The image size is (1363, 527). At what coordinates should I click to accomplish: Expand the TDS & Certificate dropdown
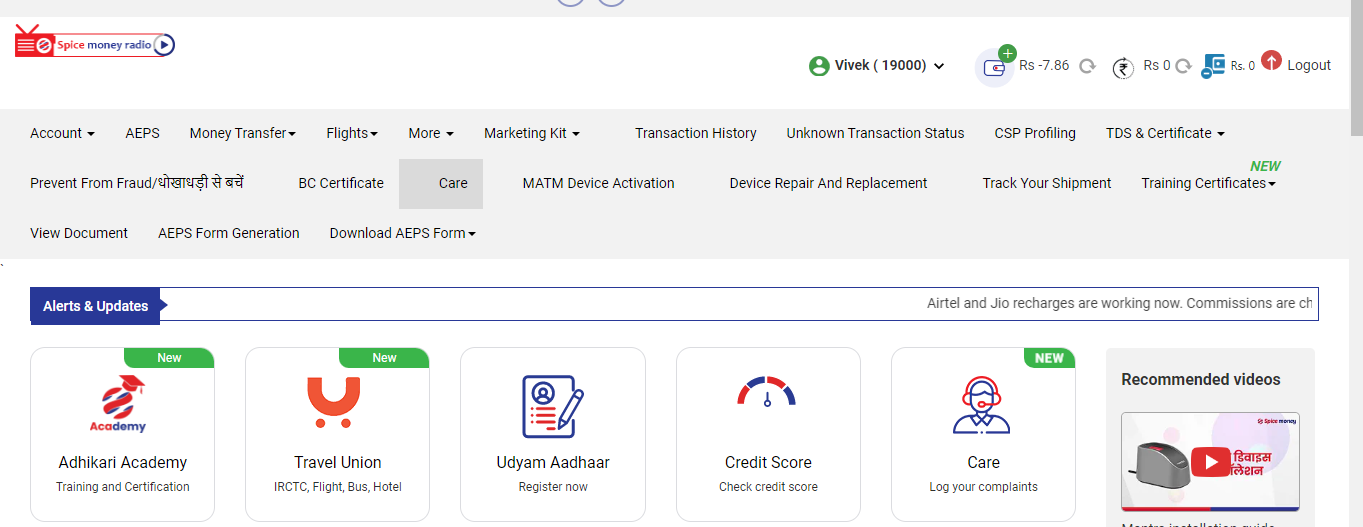pos(1165,133)
